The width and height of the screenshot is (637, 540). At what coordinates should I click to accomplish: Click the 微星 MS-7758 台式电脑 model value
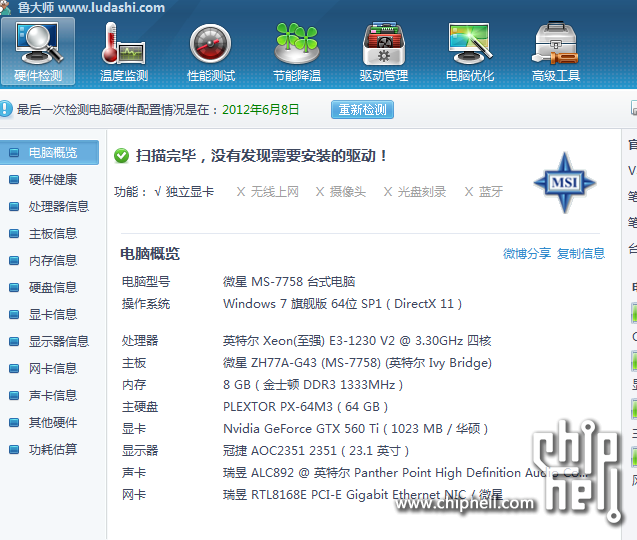point(289,282)
